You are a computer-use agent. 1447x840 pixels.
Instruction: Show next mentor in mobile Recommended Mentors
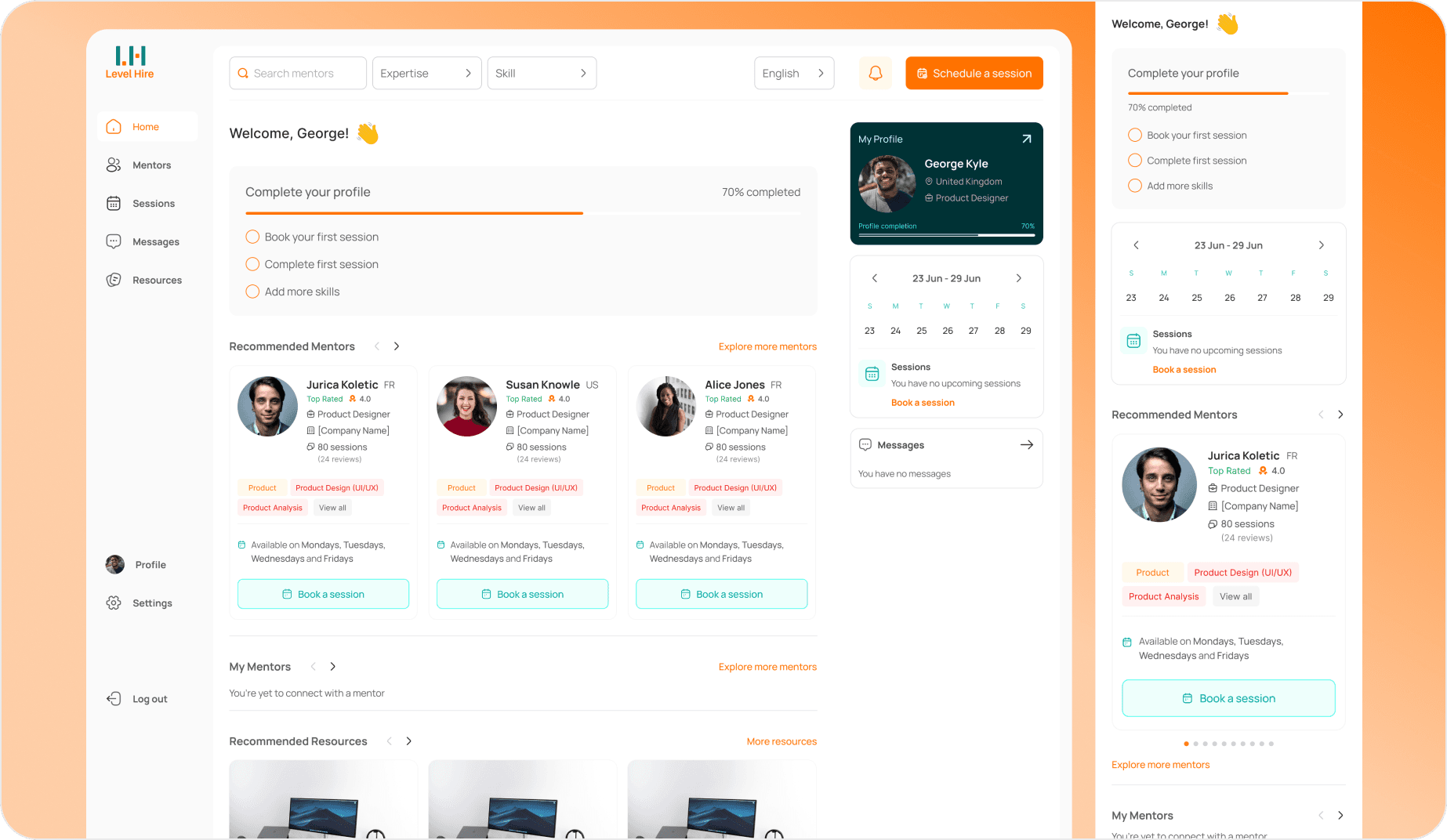pos(1340,415)
